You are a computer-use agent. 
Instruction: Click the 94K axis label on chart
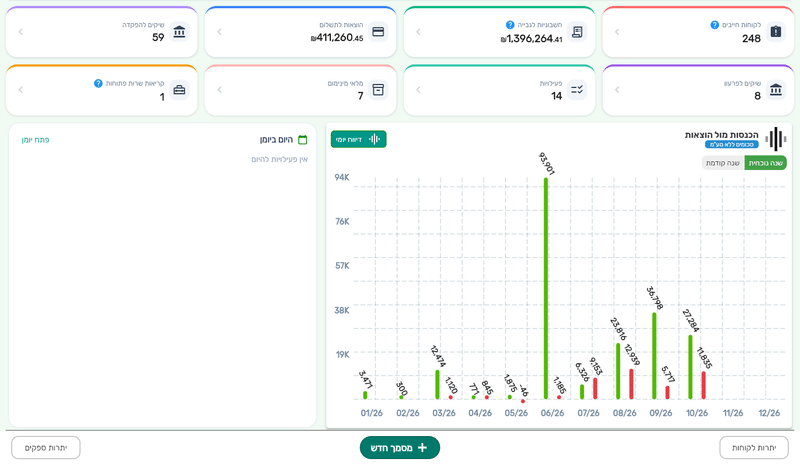[342, 178]
